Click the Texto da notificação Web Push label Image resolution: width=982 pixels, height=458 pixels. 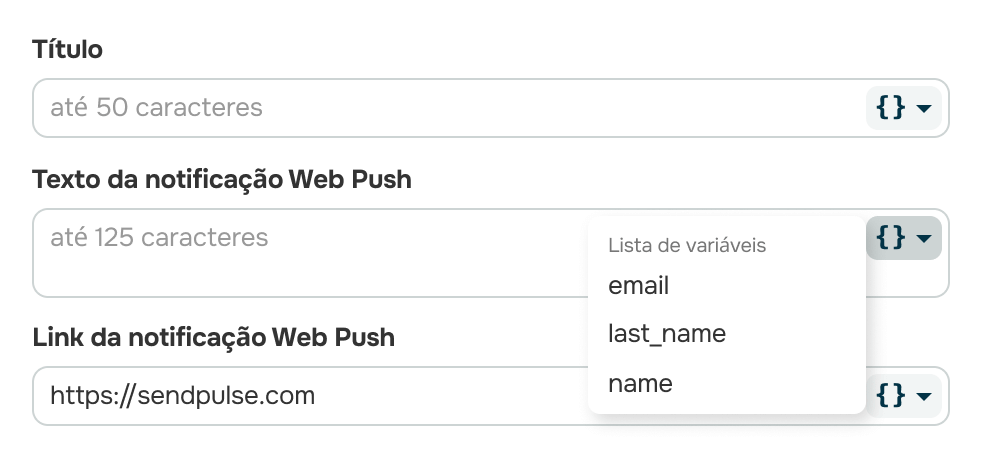(x=222, y=179)
